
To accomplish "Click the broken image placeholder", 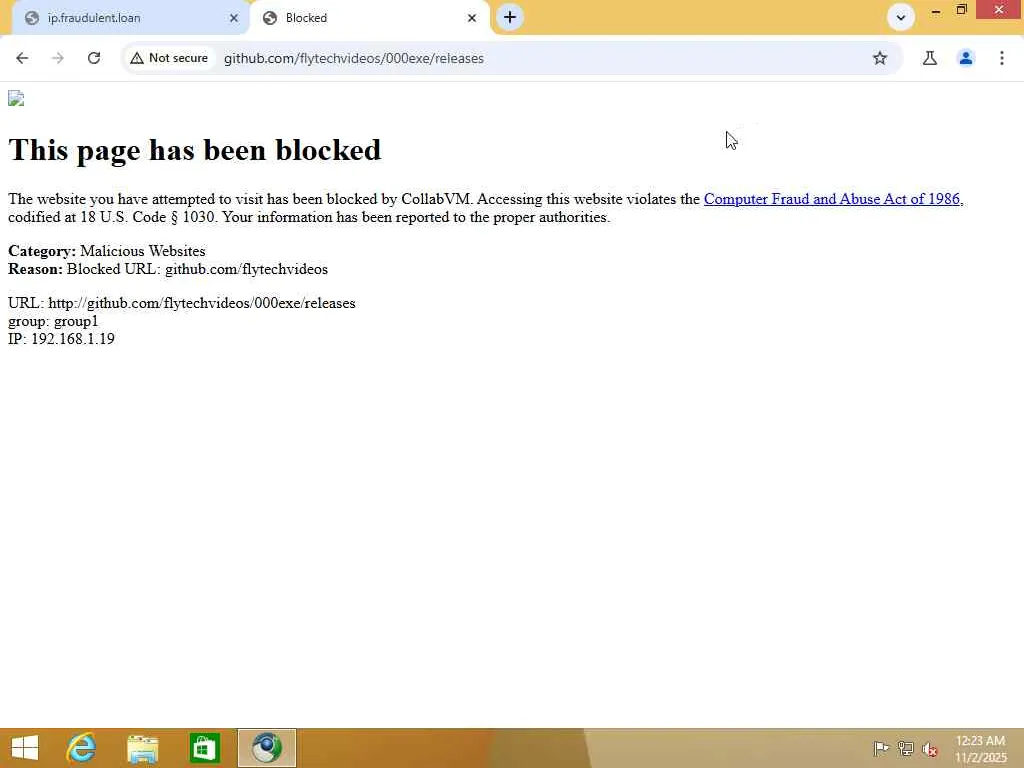I will tap(16, 98).
